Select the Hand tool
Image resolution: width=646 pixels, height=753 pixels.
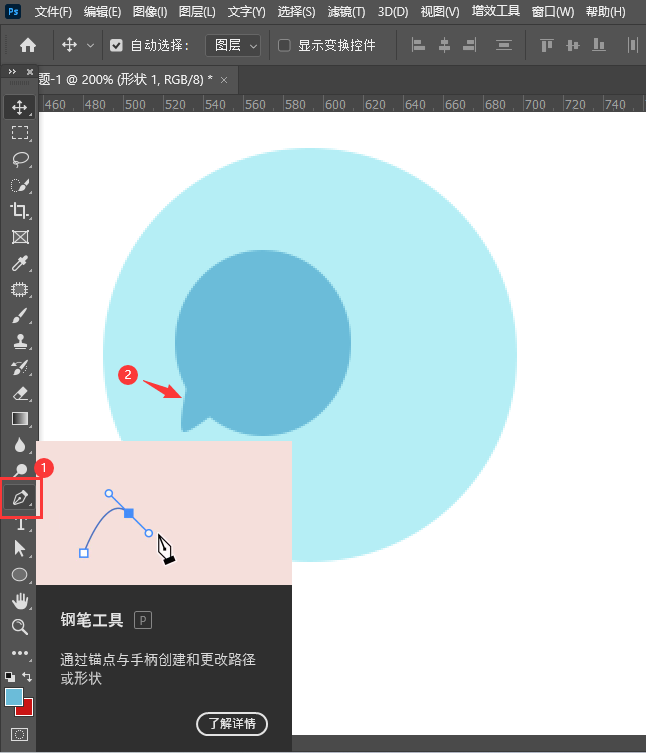coord(19,601)
